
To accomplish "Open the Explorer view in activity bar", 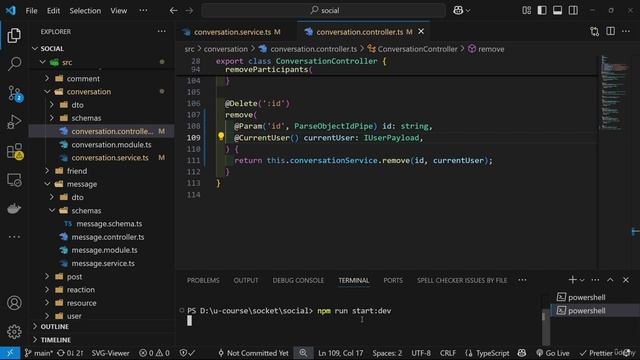I will [x=14, y=36].
